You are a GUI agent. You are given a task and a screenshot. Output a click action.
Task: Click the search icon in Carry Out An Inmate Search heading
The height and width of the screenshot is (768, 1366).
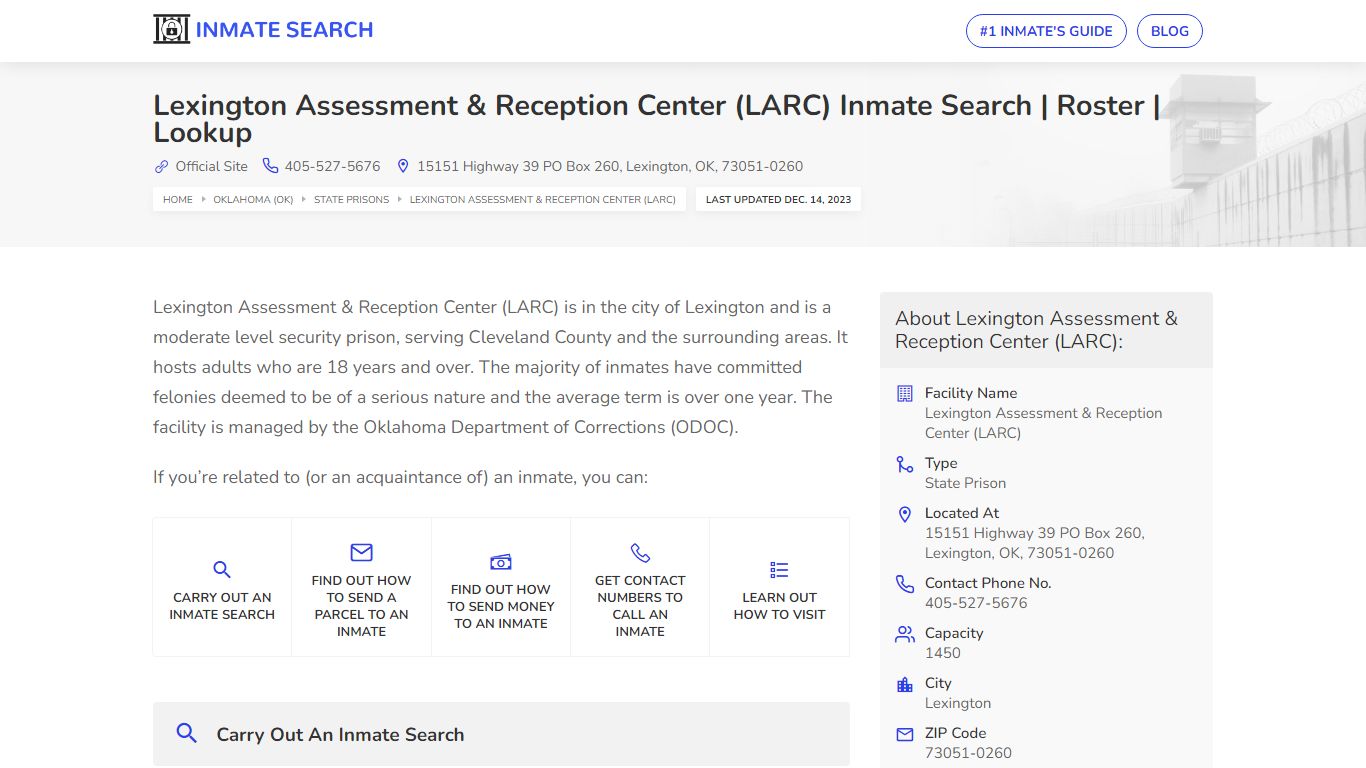point(186,733)
